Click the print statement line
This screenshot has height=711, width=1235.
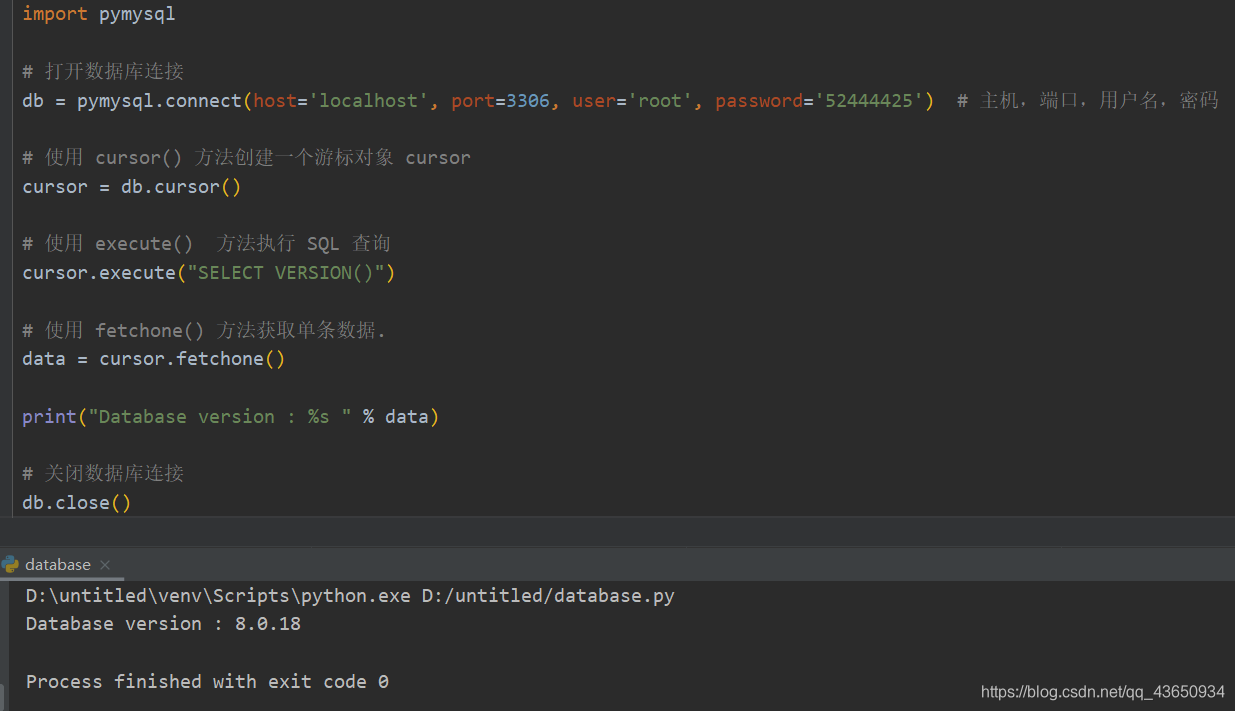231,417
